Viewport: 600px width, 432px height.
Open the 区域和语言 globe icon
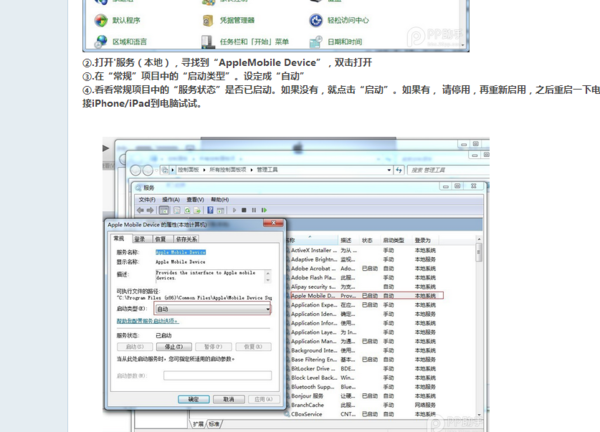(101, 41)
